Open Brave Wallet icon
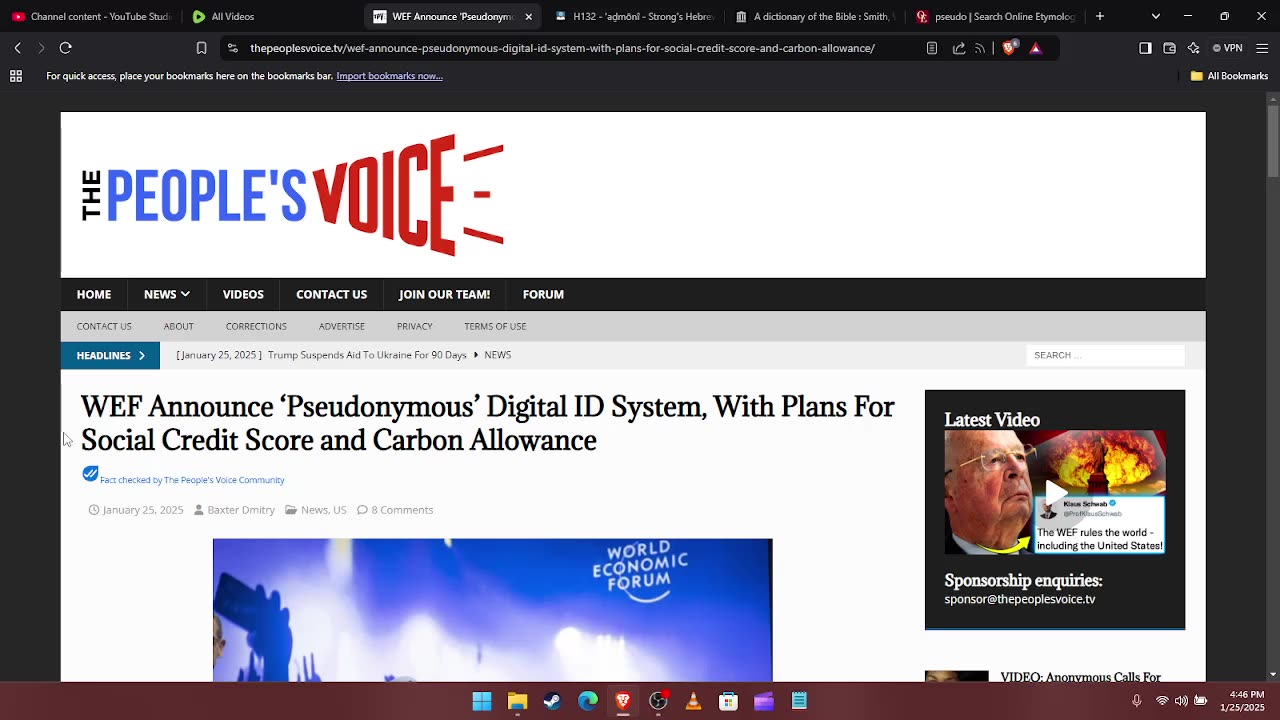This screenshot has width=1280, height=720. pyautogui.click(x=1169, y=48)
